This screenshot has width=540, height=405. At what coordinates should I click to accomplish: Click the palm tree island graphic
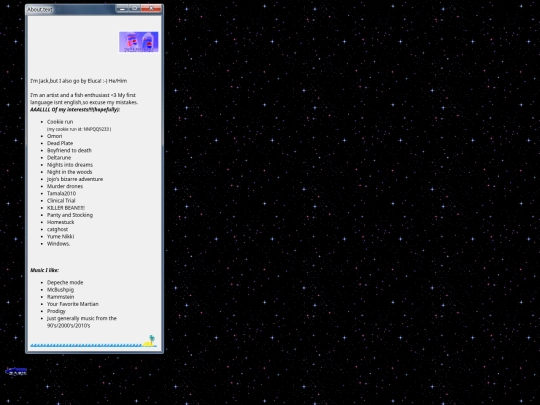[150, 341]
